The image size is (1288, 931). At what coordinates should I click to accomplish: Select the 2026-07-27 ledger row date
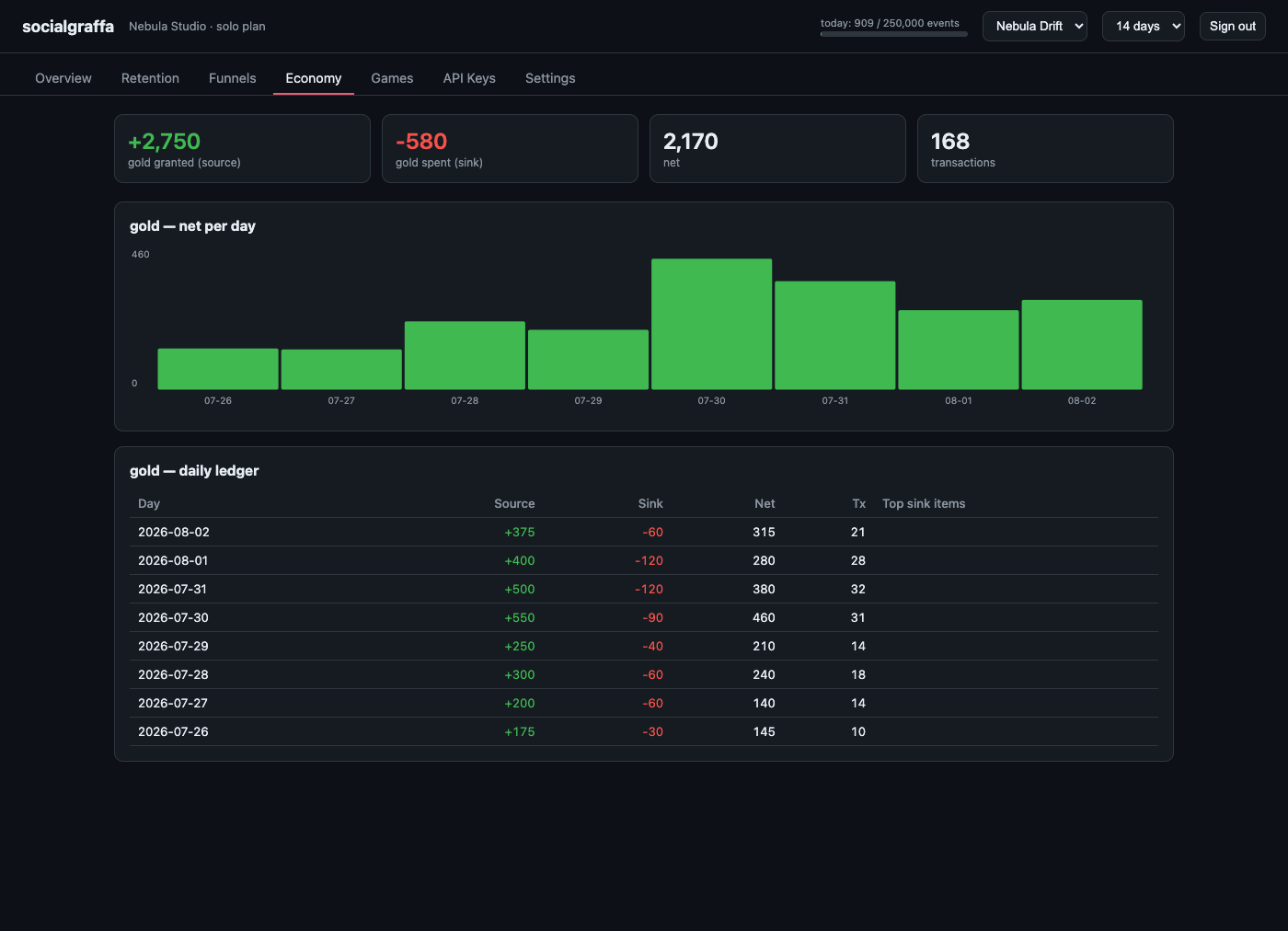click(x=173, y=703)
